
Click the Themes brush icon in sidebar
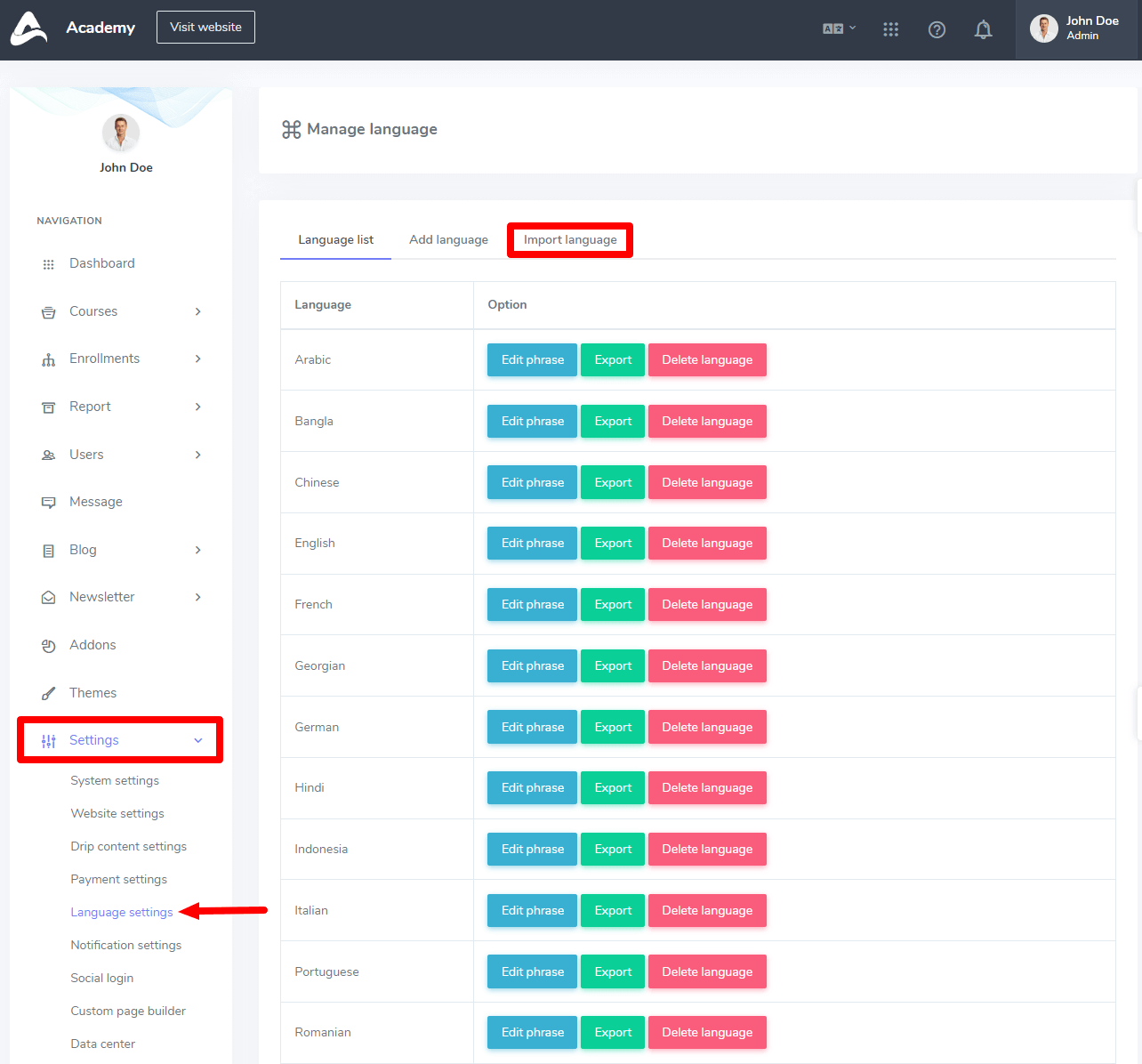click(x=49, y=694)
